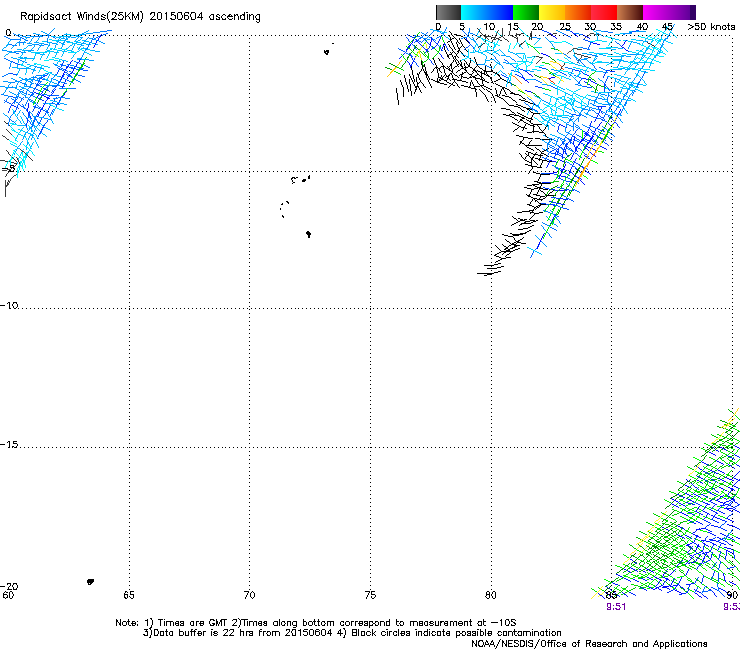Select the brown 35-40 knots color segment

pyautogui.click(x=630, y=12)
